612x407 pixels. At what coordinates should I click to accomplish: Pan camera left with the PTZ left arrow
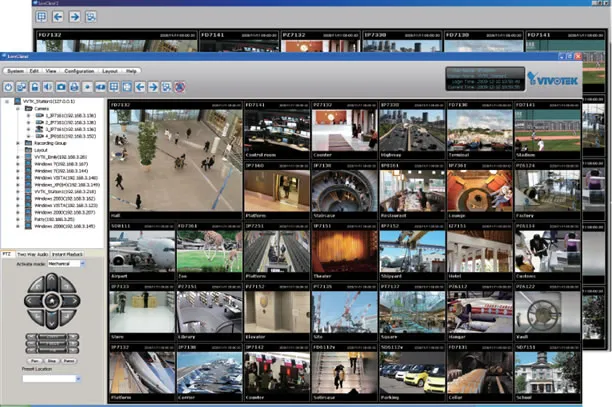tap(32, 301)
